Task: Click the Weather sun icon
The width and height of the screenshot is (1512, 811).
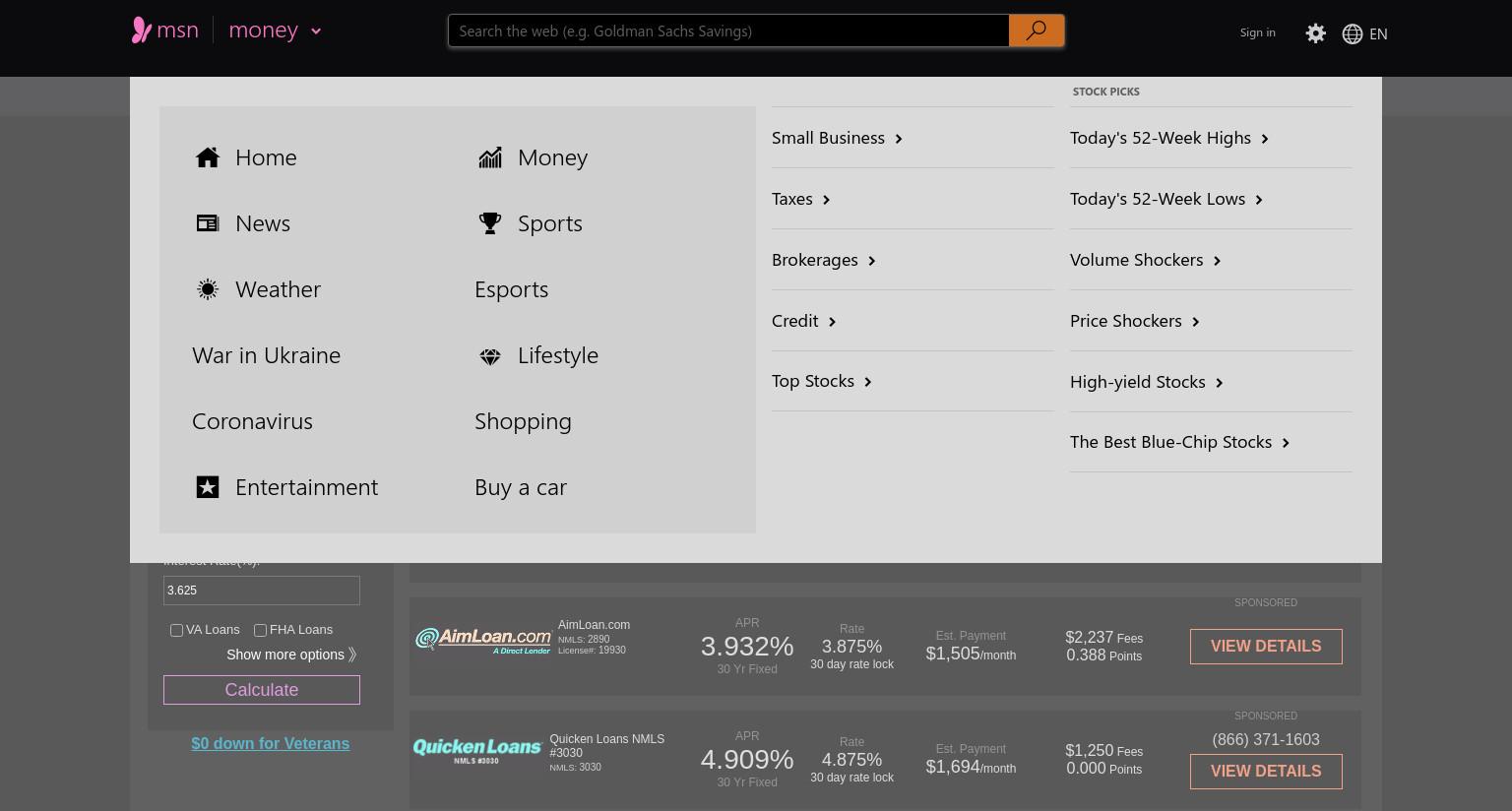Action: point(207,289)
